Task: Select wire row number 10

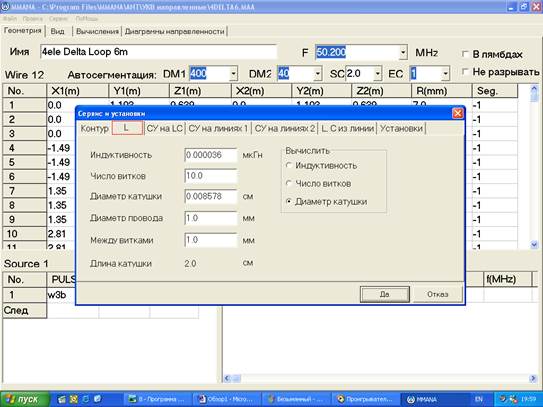Action: click(24, 234)
